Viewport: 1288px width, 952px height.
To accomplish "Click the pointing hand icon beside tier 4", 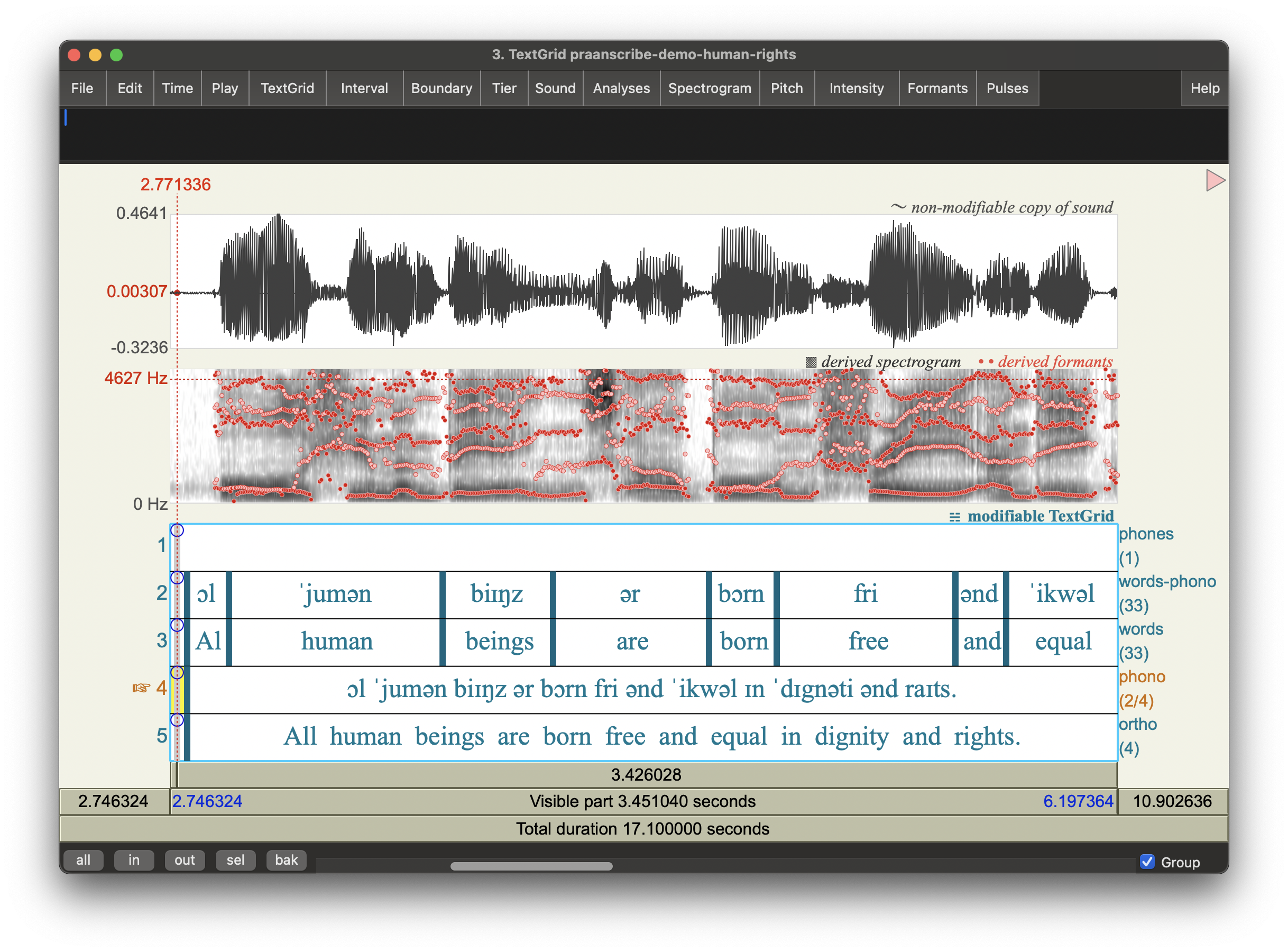I will [141, 688].
